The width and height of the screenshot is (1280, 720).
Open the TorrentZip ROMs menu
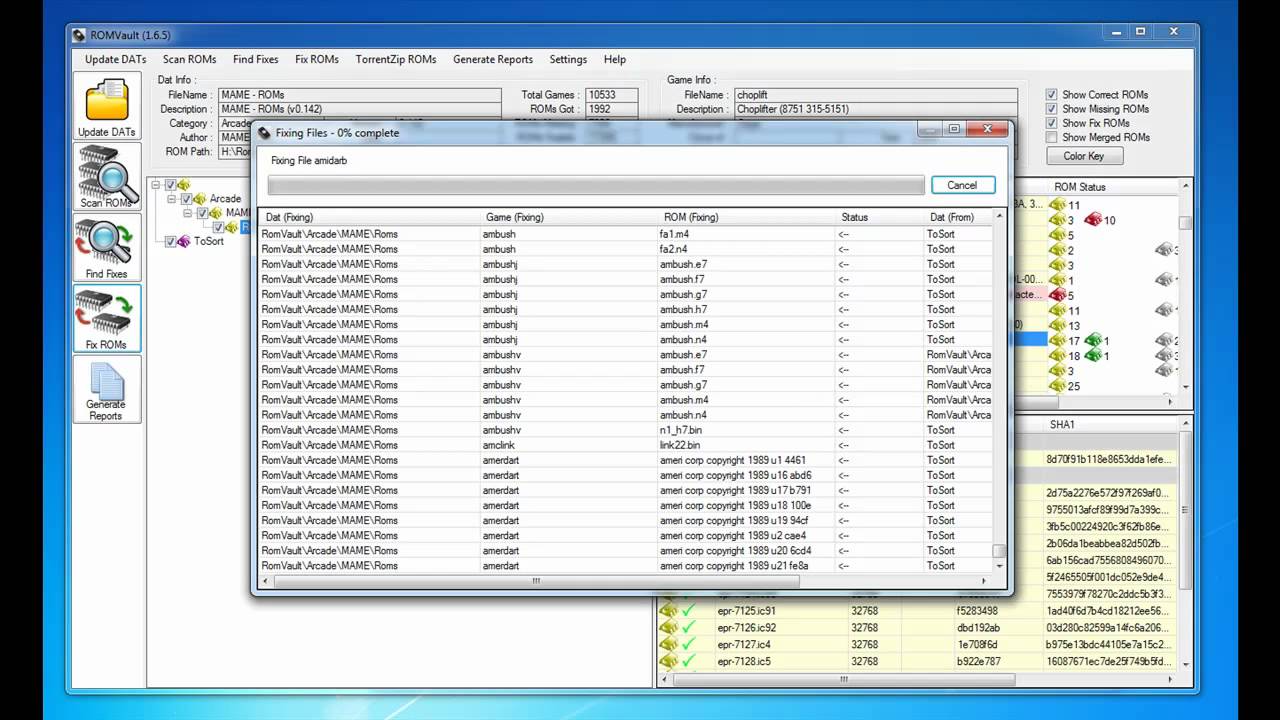[396, 59]
